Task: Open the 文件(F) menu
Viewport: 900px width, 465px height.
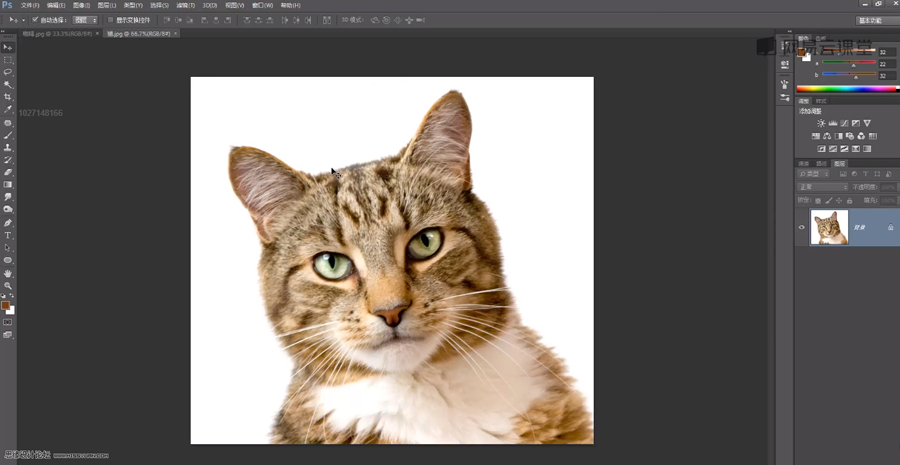Action: [30, 5]
